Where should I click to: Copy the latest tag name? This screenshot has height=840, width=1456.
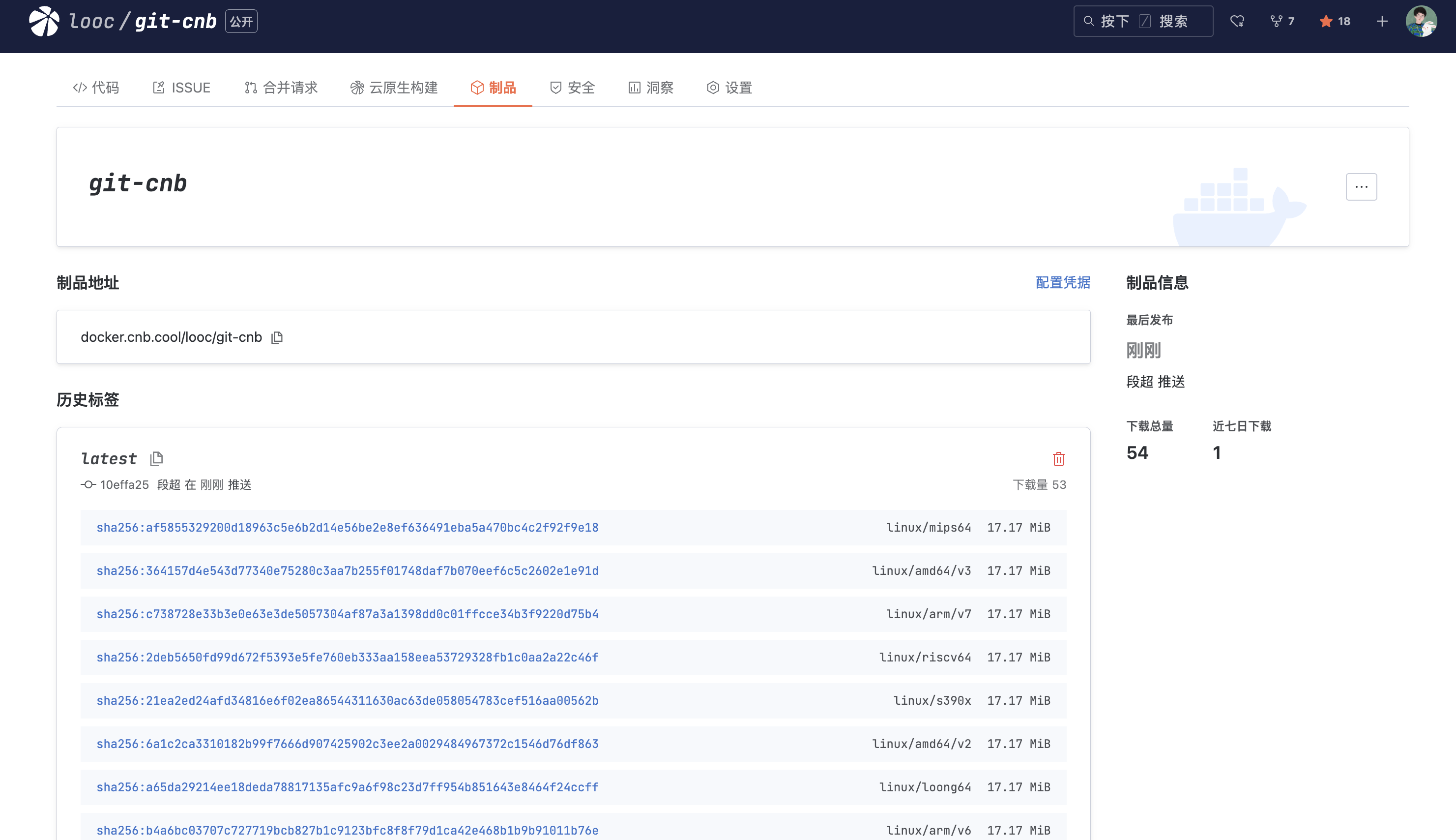click(x=156, y=458)
